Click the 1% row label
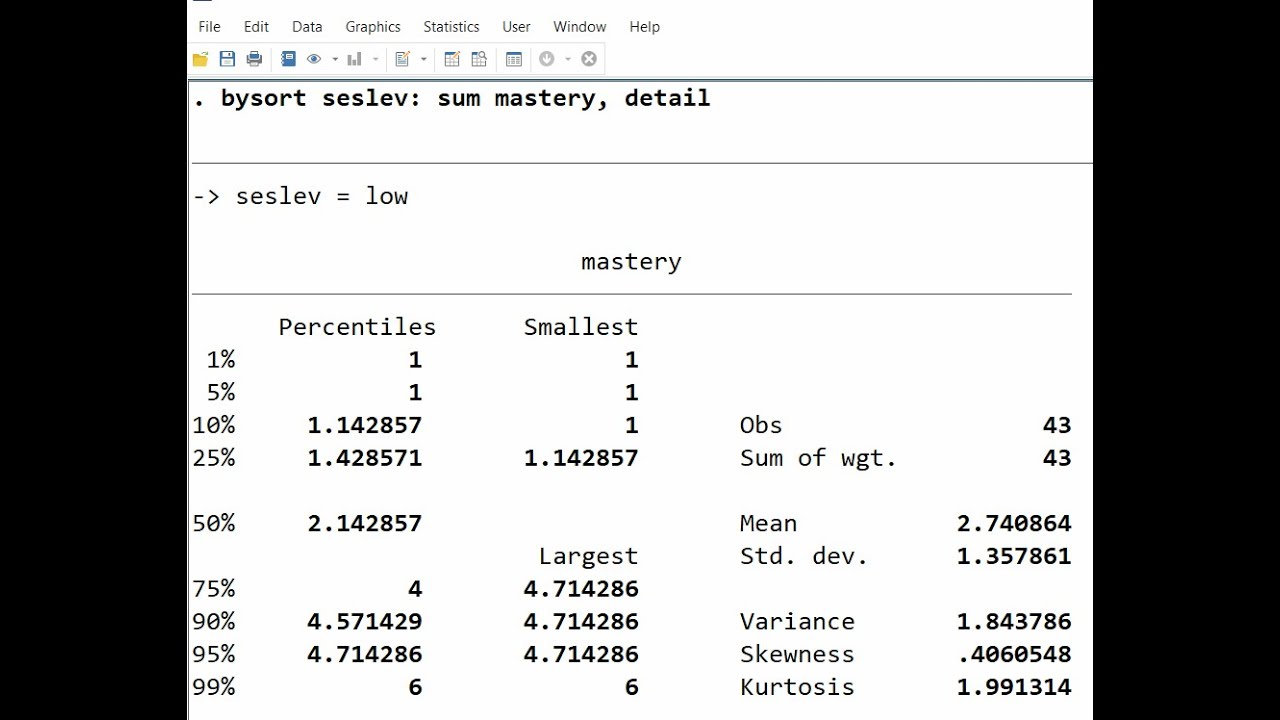 [x=221, y=360]
